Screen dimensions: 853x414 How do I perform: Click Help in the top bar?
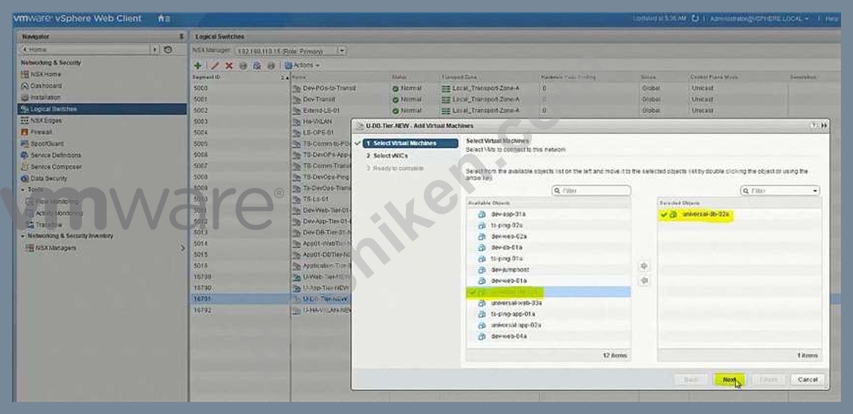(832, 18)
